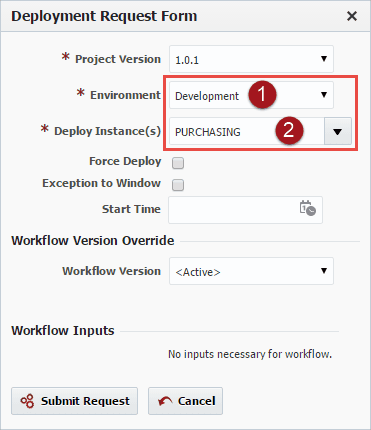Open the Environment dropdown showing Development
This screenshot has height=430, width=371.
click(251, 95)
